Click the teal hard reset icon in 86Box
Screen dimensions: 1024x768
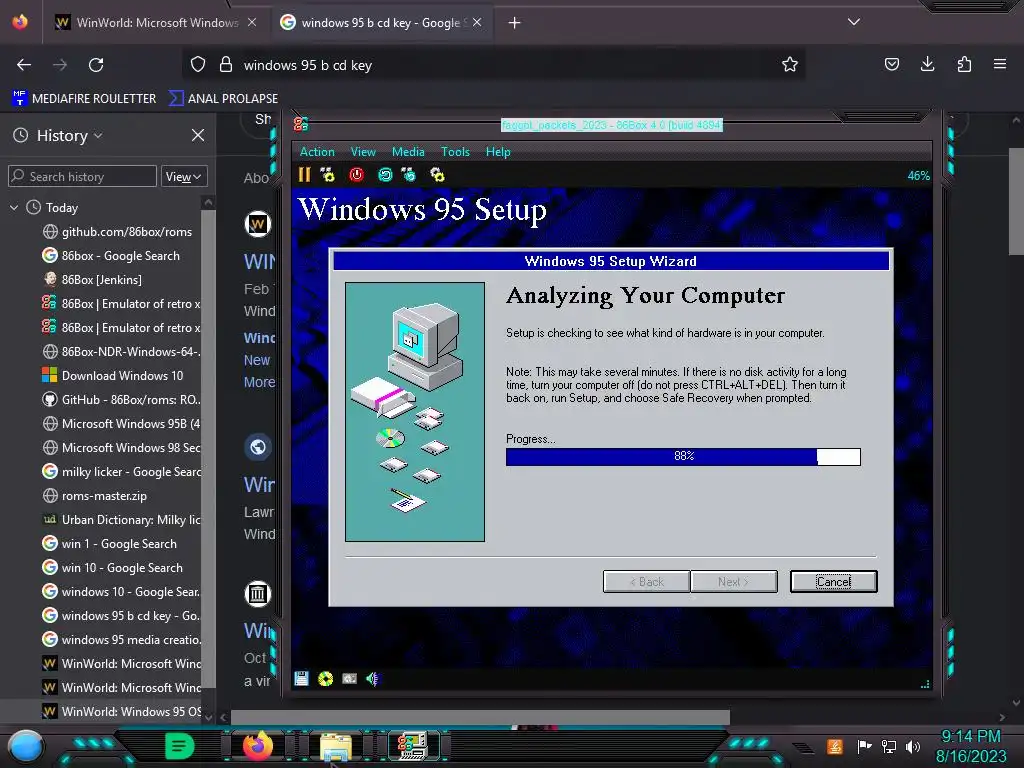point(385,174)
